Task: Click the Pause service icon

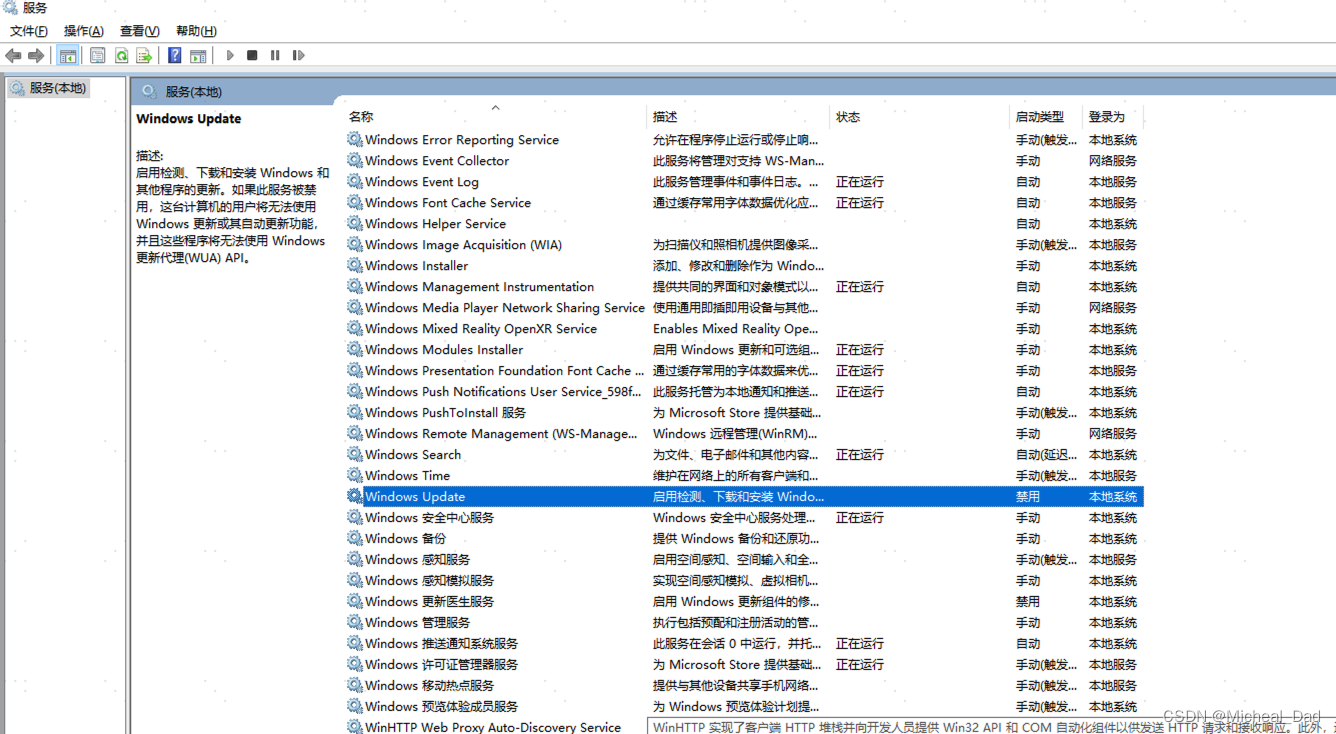Action: click(275, 56)
